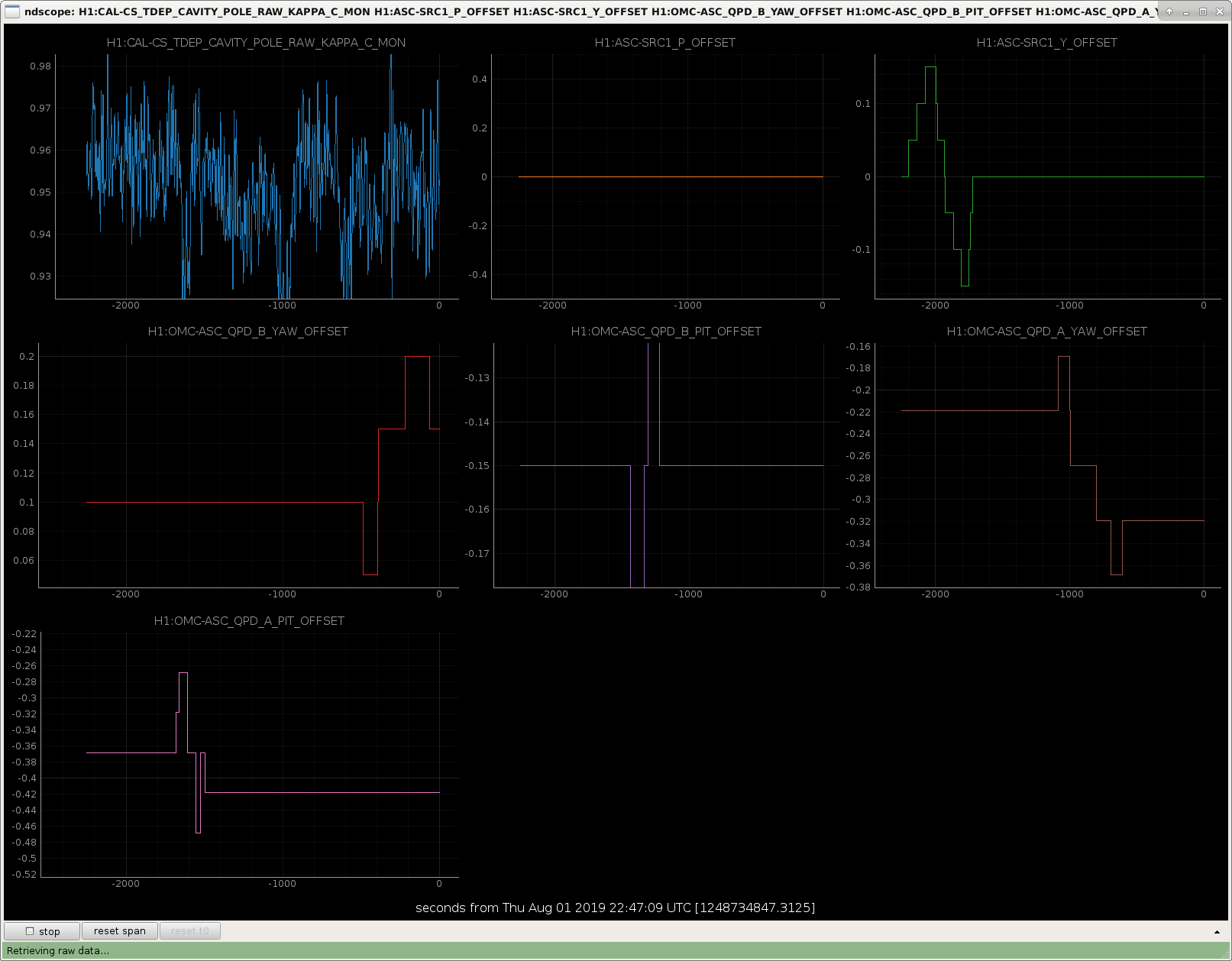Click the disabled reset t0 button

[x=190, y=931]
